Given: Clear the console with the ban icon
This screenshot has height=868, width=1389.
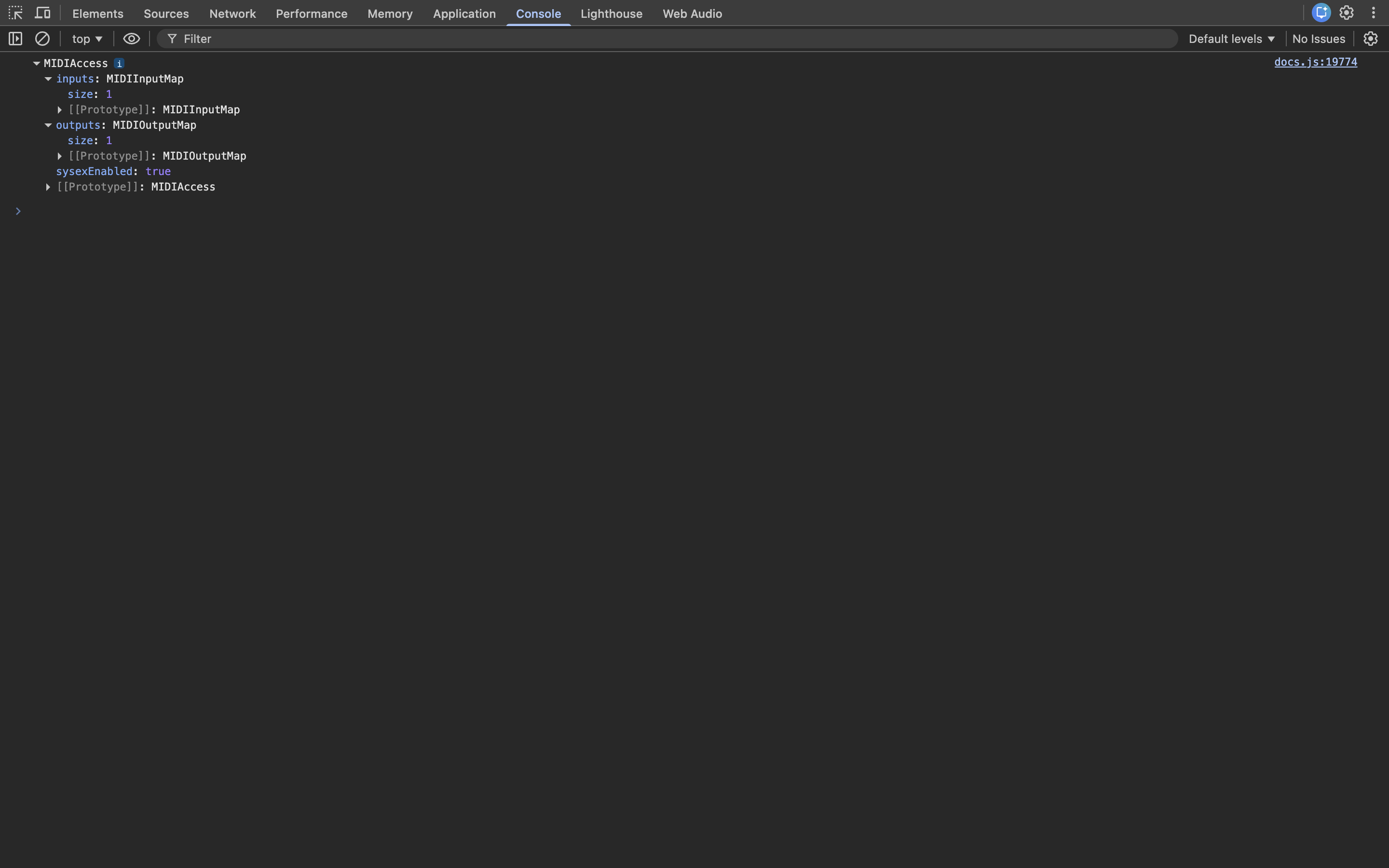Looking at the screenshot, I should (x=42, y=39).
